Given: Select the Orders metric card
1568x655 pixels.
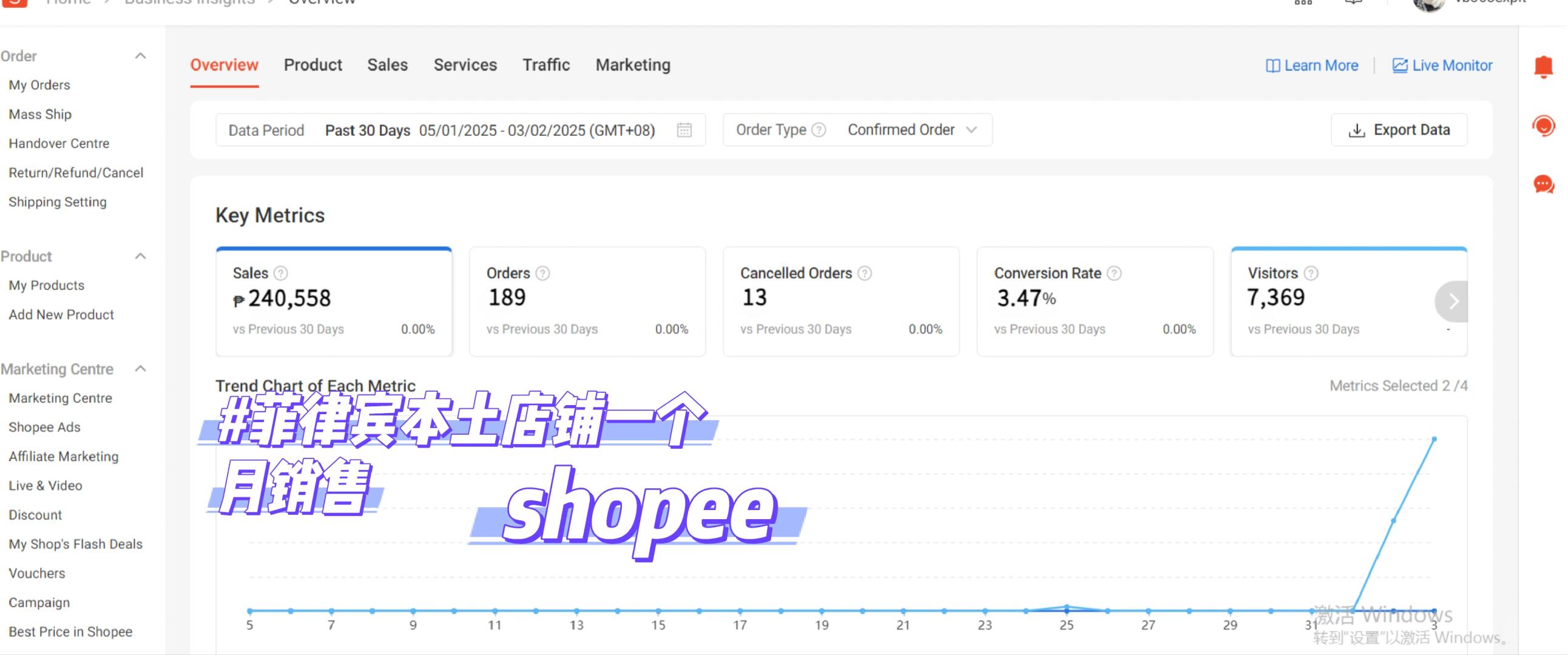Looking at the screenshot, I should (587, 301).
